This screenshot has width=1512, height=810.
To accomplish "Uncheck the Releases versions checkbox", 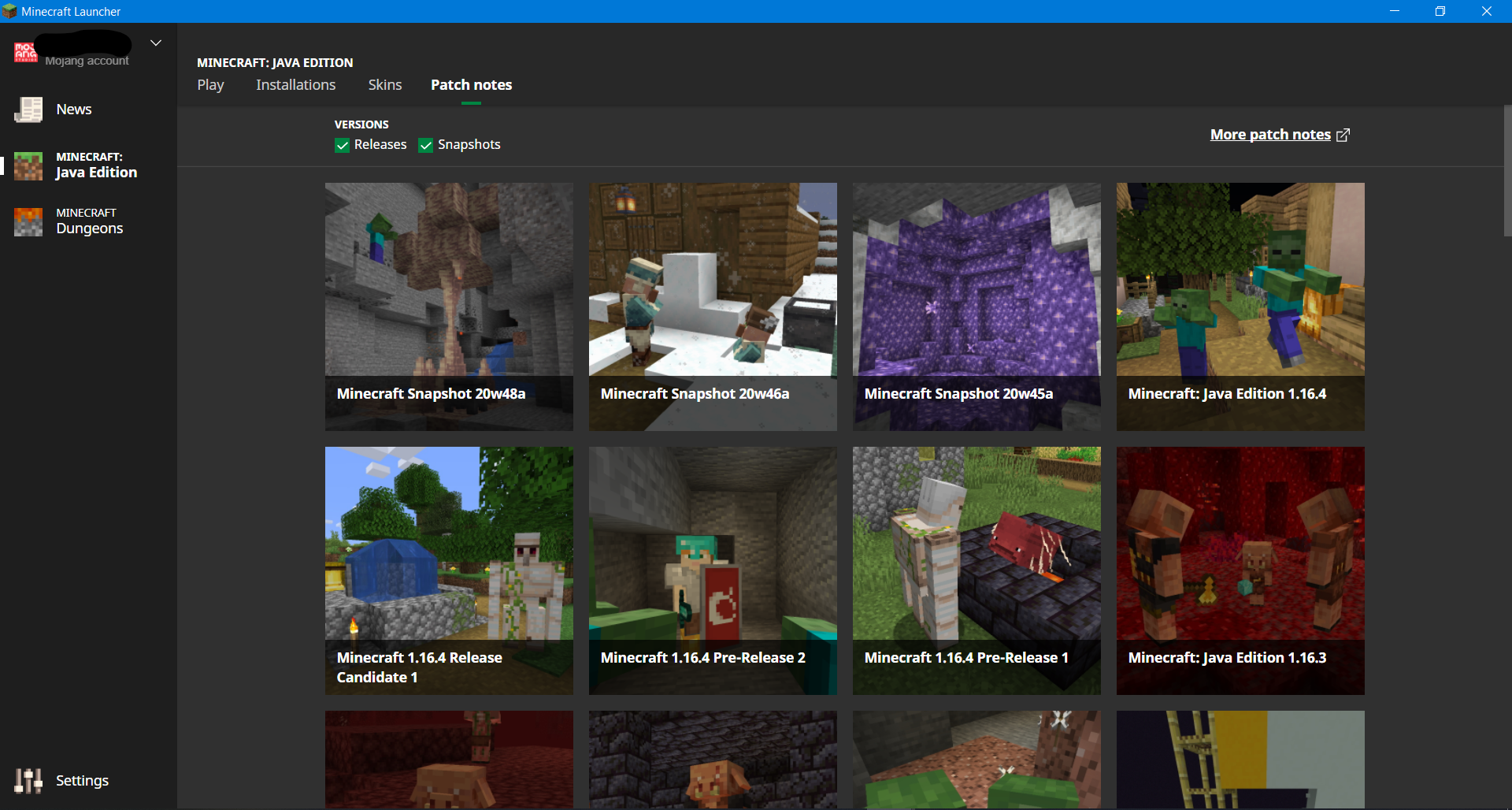I will (342, 145).
